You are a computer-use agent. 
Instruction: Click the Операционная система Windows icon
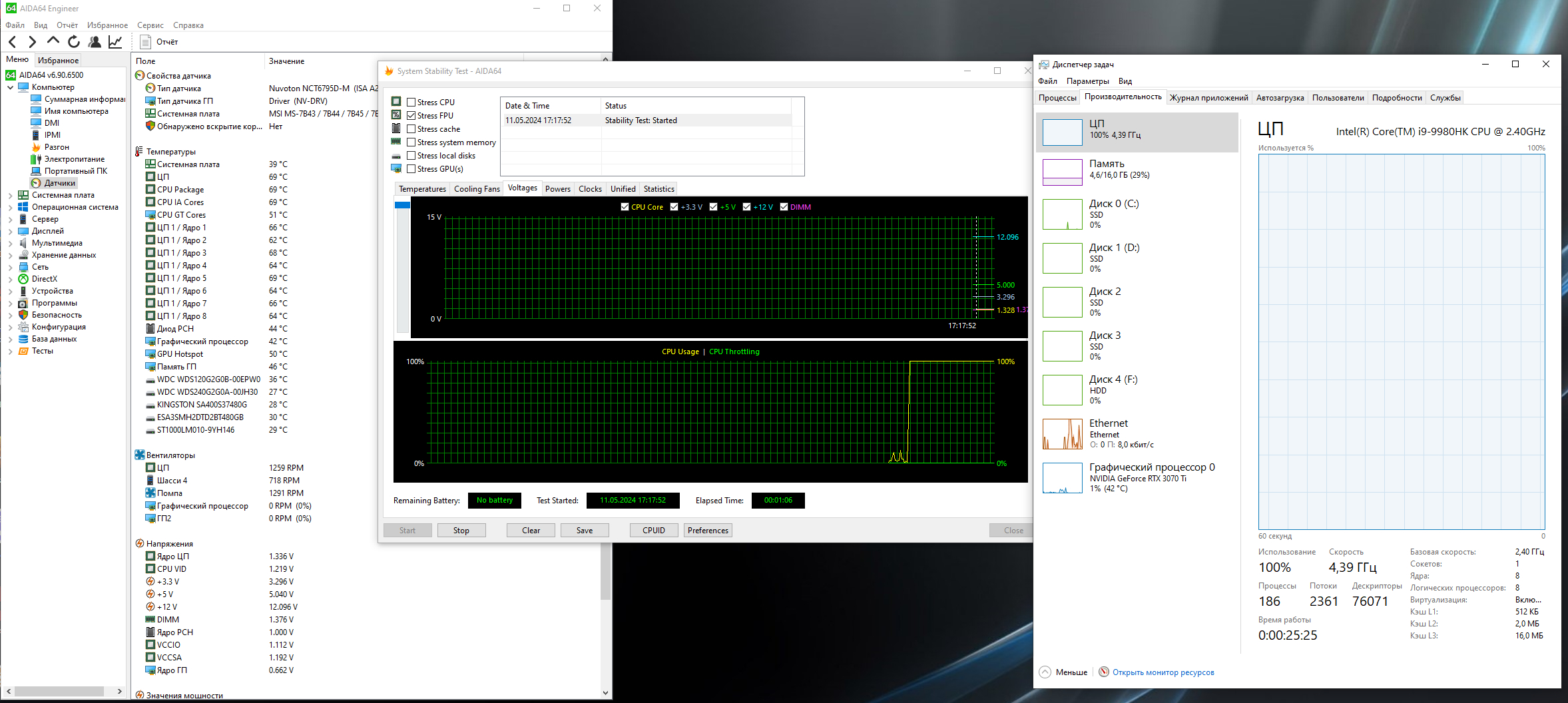[23, 207]
